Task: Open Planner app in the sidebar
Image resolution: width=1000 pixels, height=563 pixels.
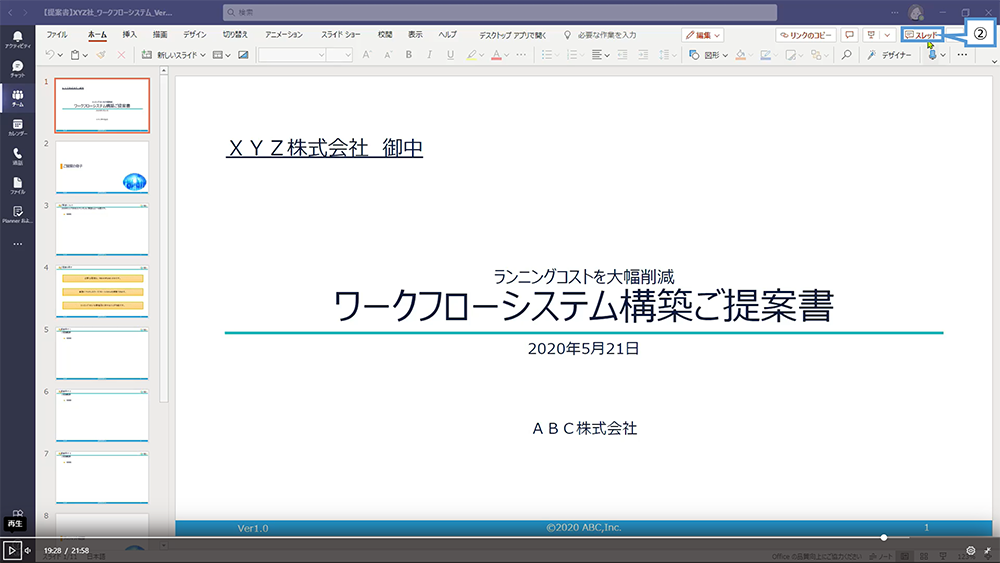Action: tap(17, 214)
